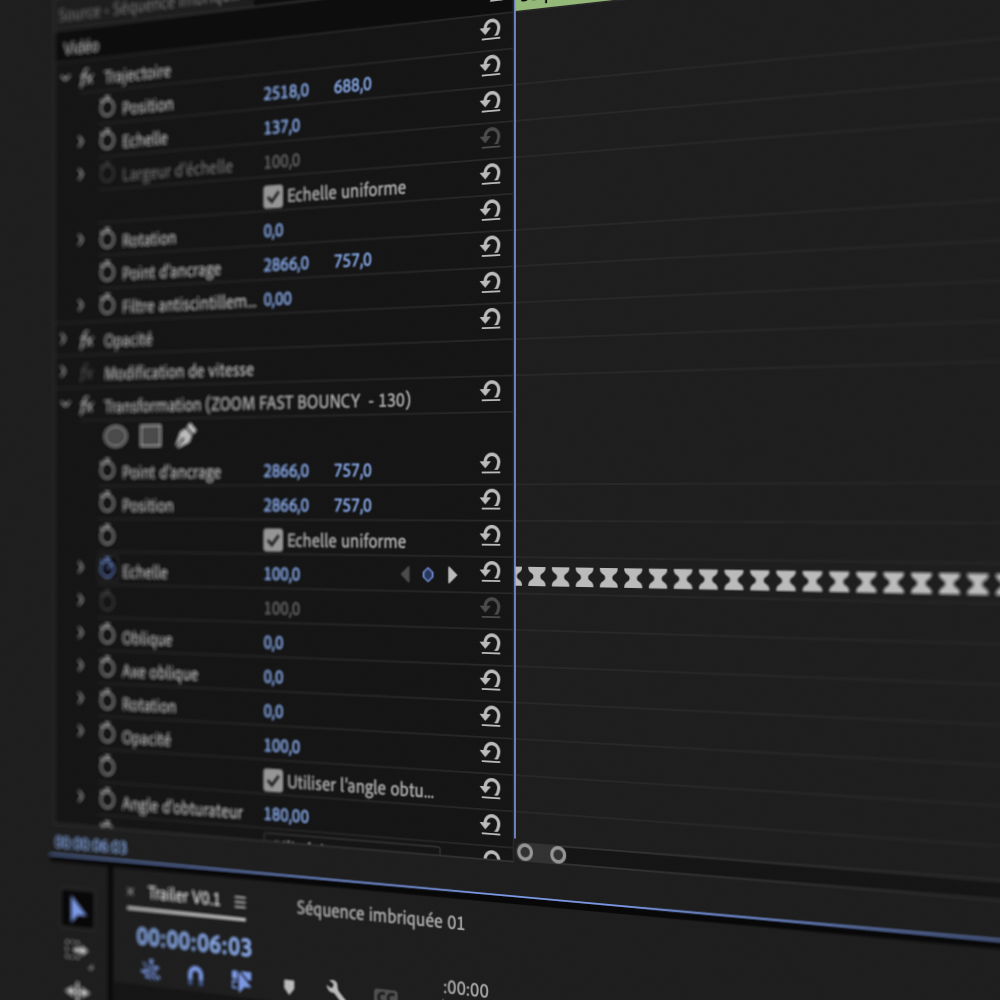
Task: Go to next keyframe on Echelle
Action: tap(452, 575)
